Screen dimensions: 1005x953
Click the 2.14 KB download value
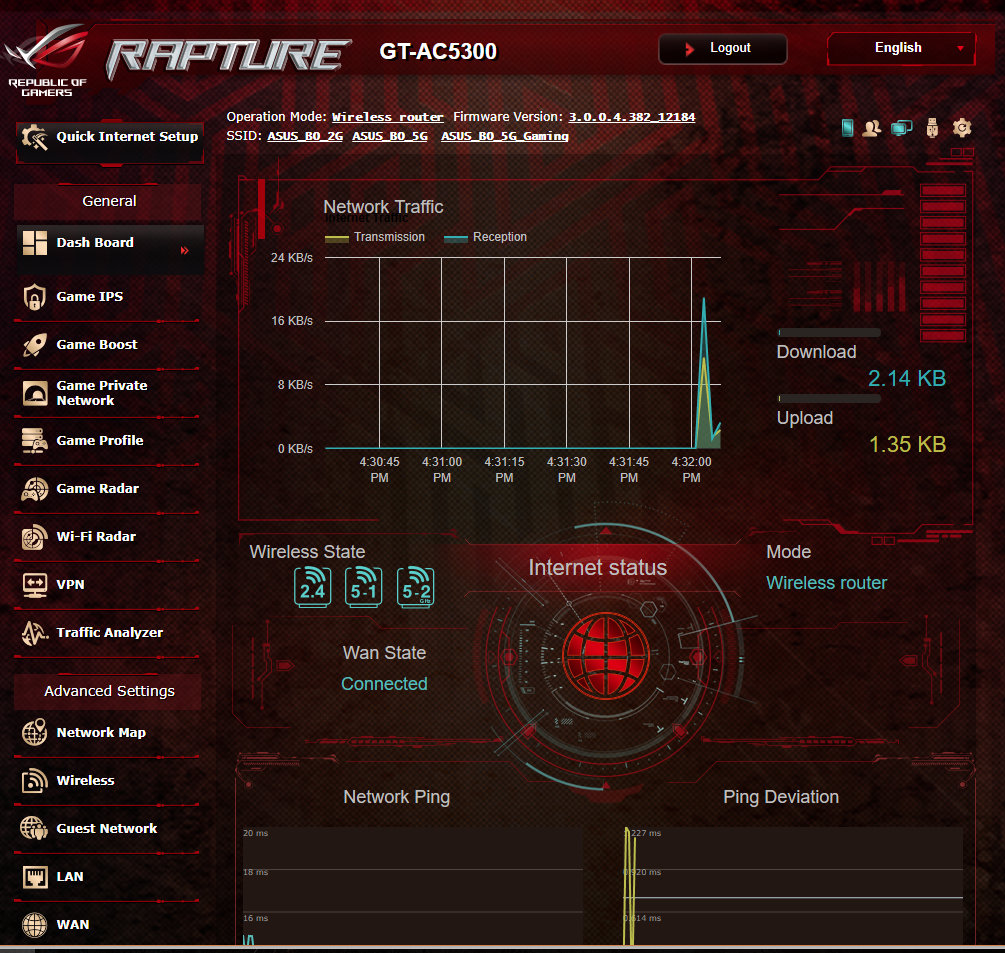tap(906, 379)
